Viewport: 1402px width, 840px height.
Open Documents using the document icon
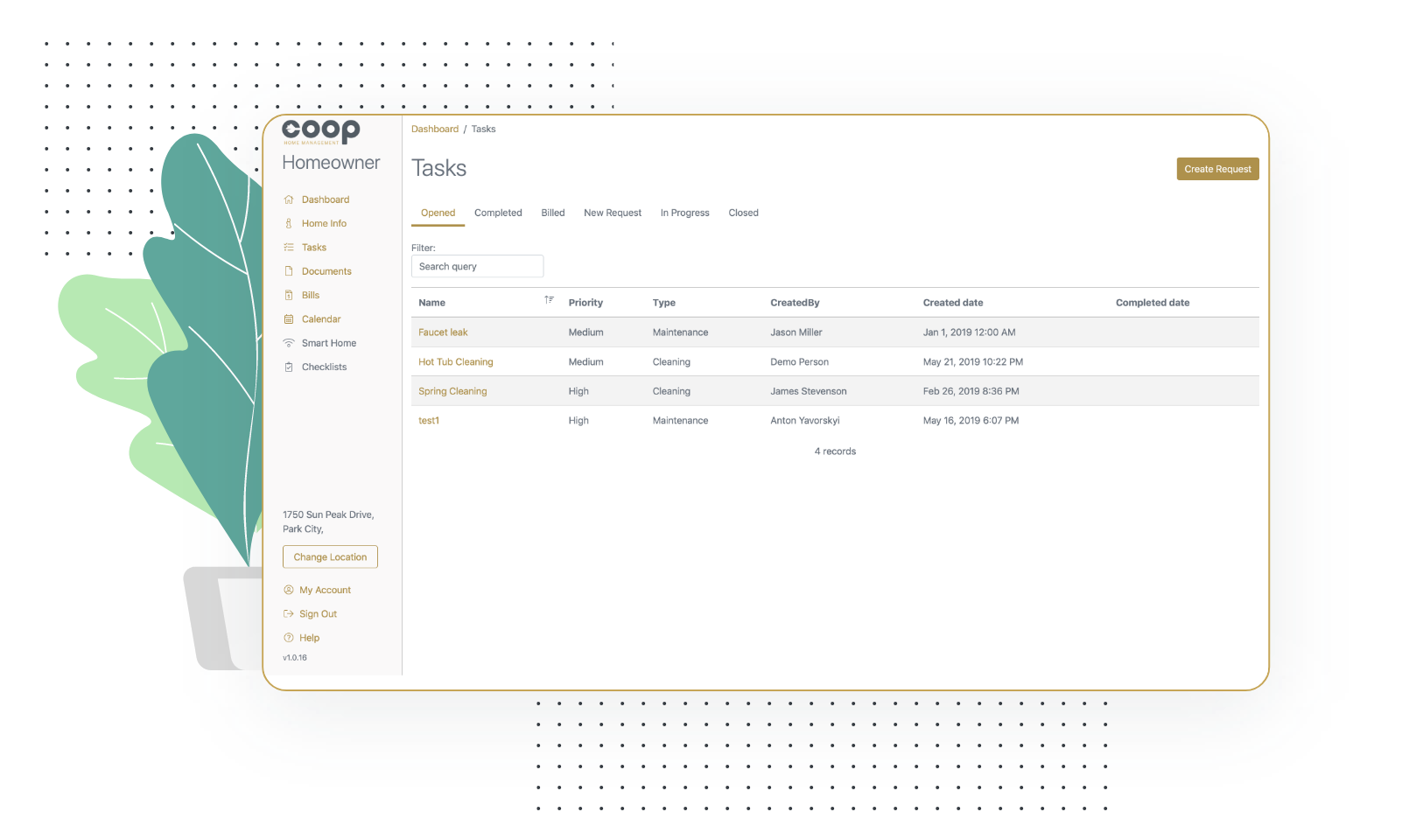coord(289,271)
